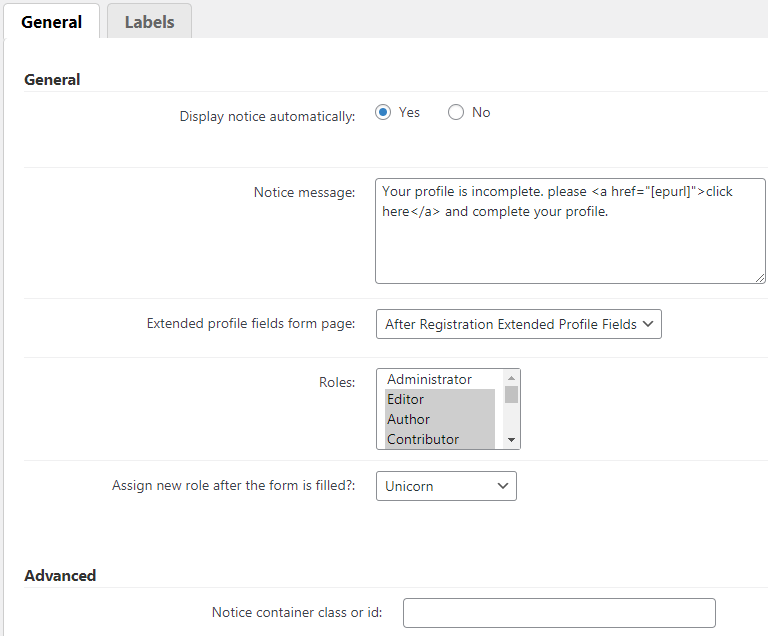Click the Roles list scroll up arrow
This screenshot has height=636, width=768.
[x=511, y=378]
